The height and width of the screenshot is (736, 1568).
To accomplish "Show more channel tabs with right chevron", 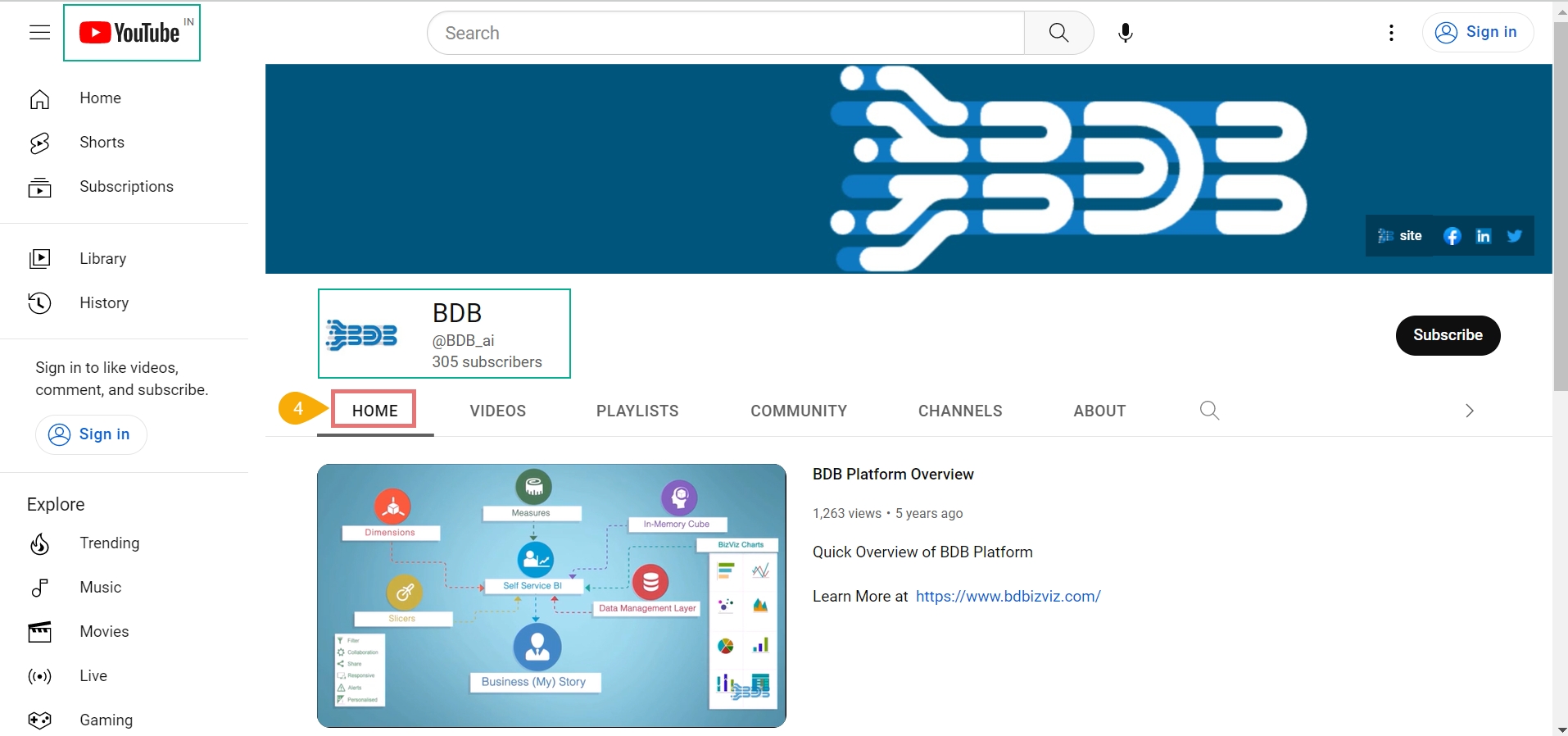I will coord(1469,411).
